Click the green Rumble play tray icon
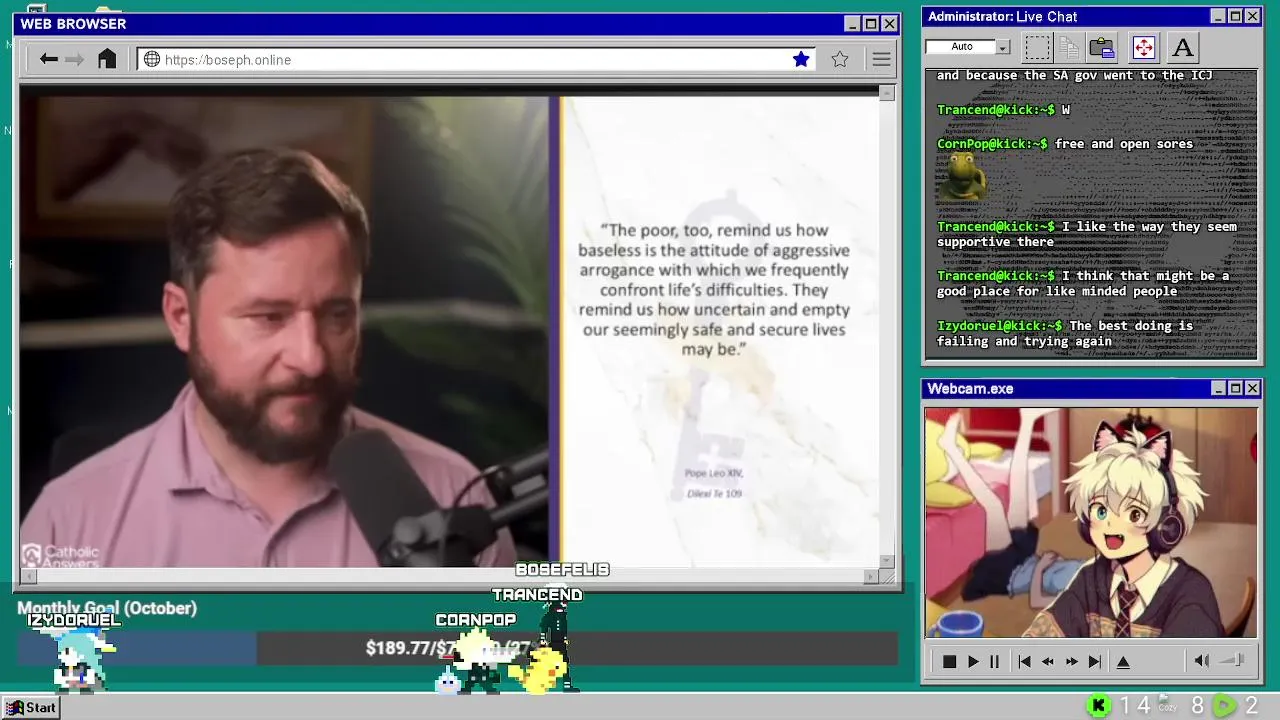Viewport: 1280px width, 720px height. (x=1223, y=706)
